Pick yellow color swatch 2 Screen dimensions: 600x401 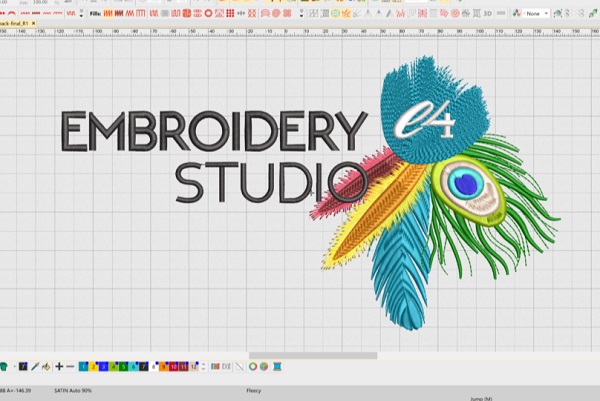[x=93, y=367]
